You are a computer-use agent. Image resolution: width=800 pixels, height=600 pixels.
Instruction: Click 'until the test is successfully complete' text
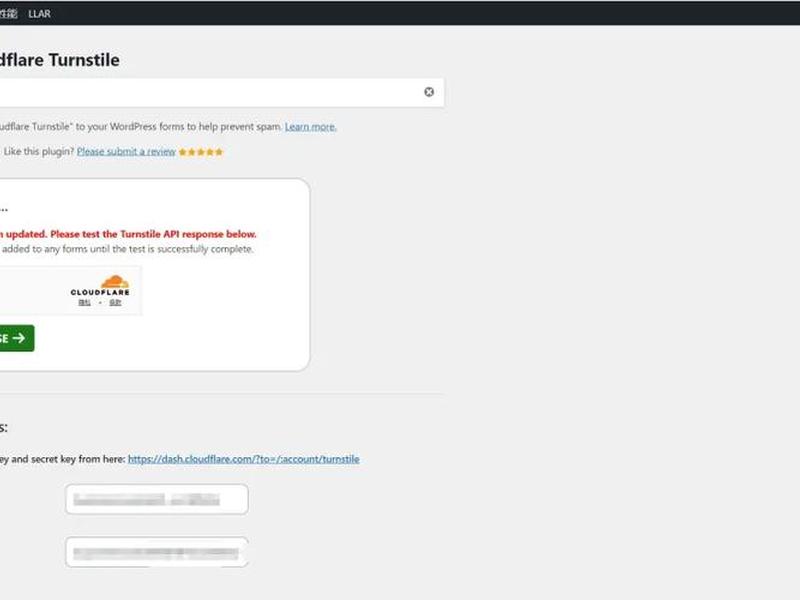pos(171,249)
